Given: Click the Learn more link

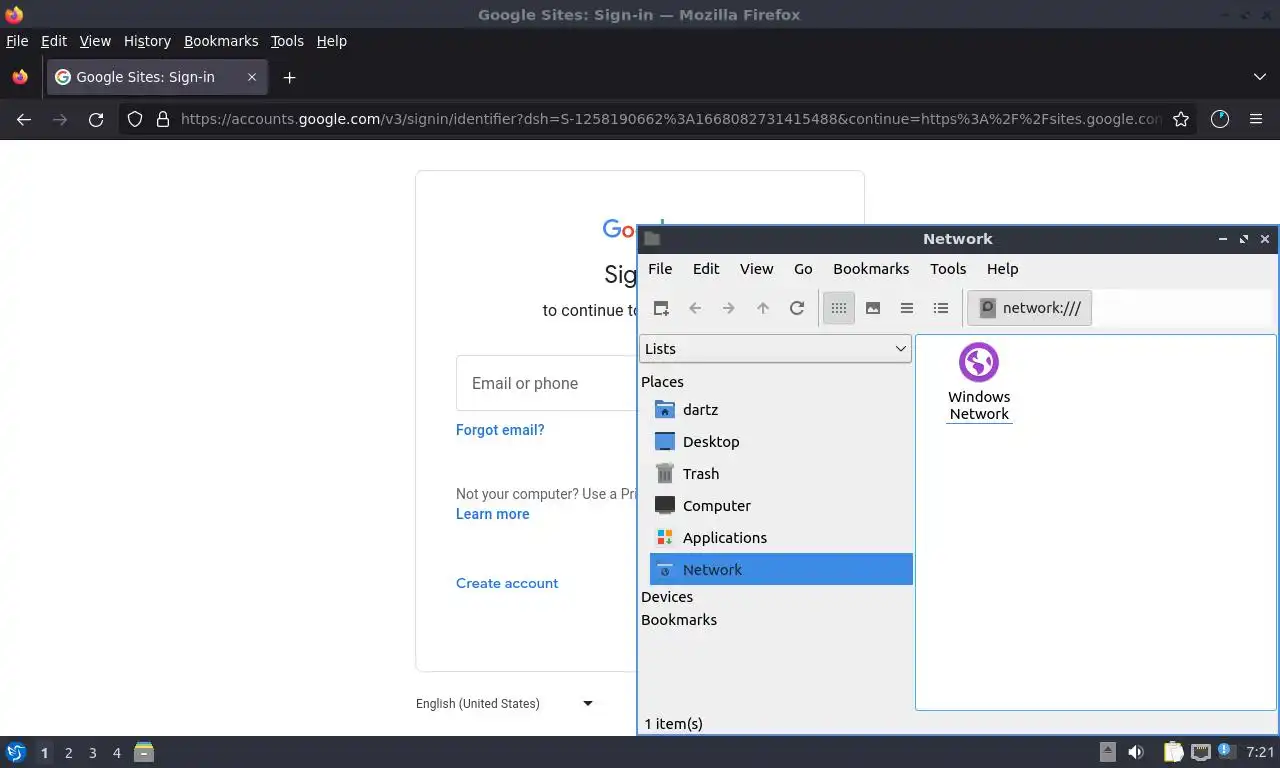Looking at the screenshot, I should pos(493,514).
